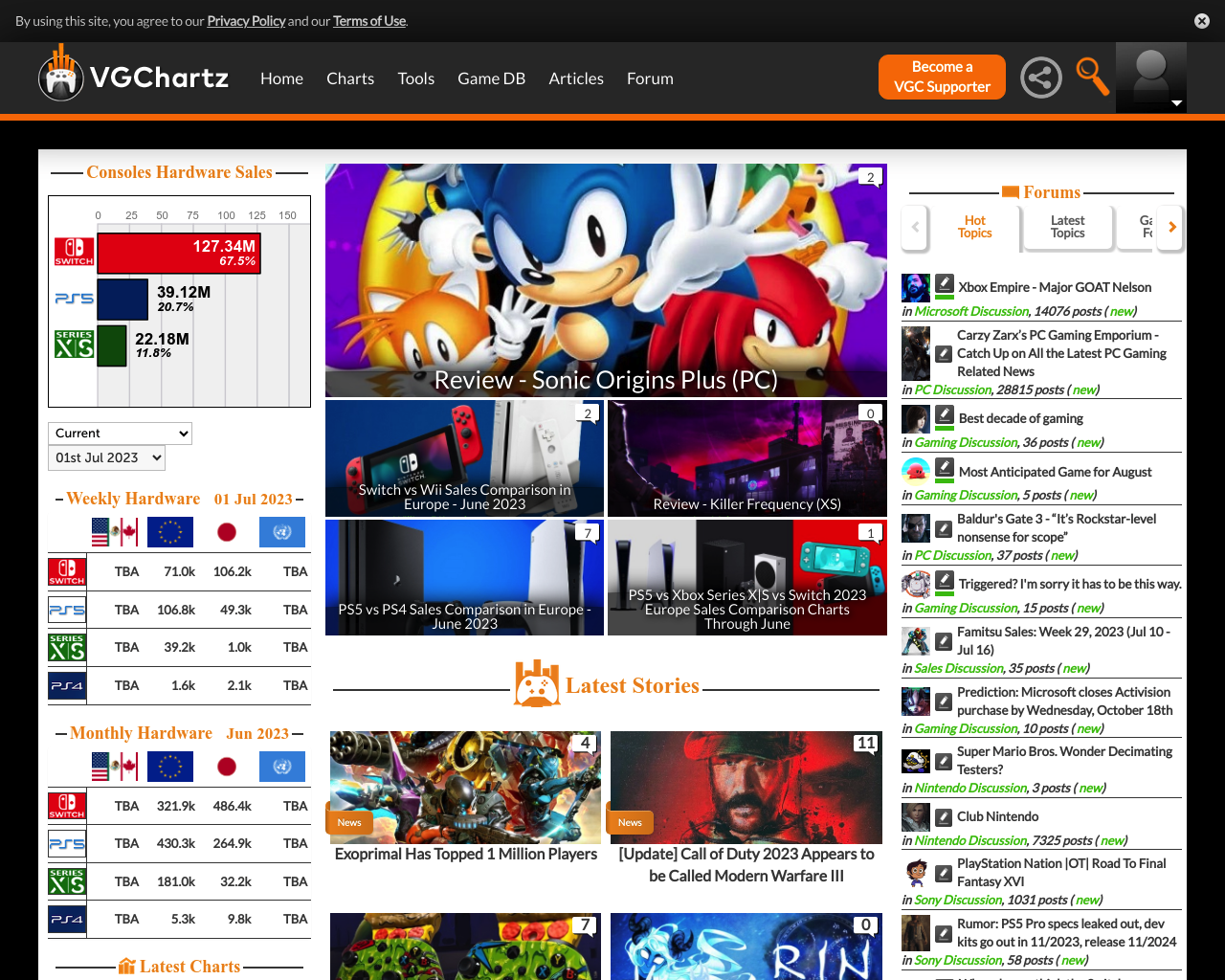The height and width of the screenshot is (980, 1225).
Task: Open the Forum menu
Action: (650, 78)
